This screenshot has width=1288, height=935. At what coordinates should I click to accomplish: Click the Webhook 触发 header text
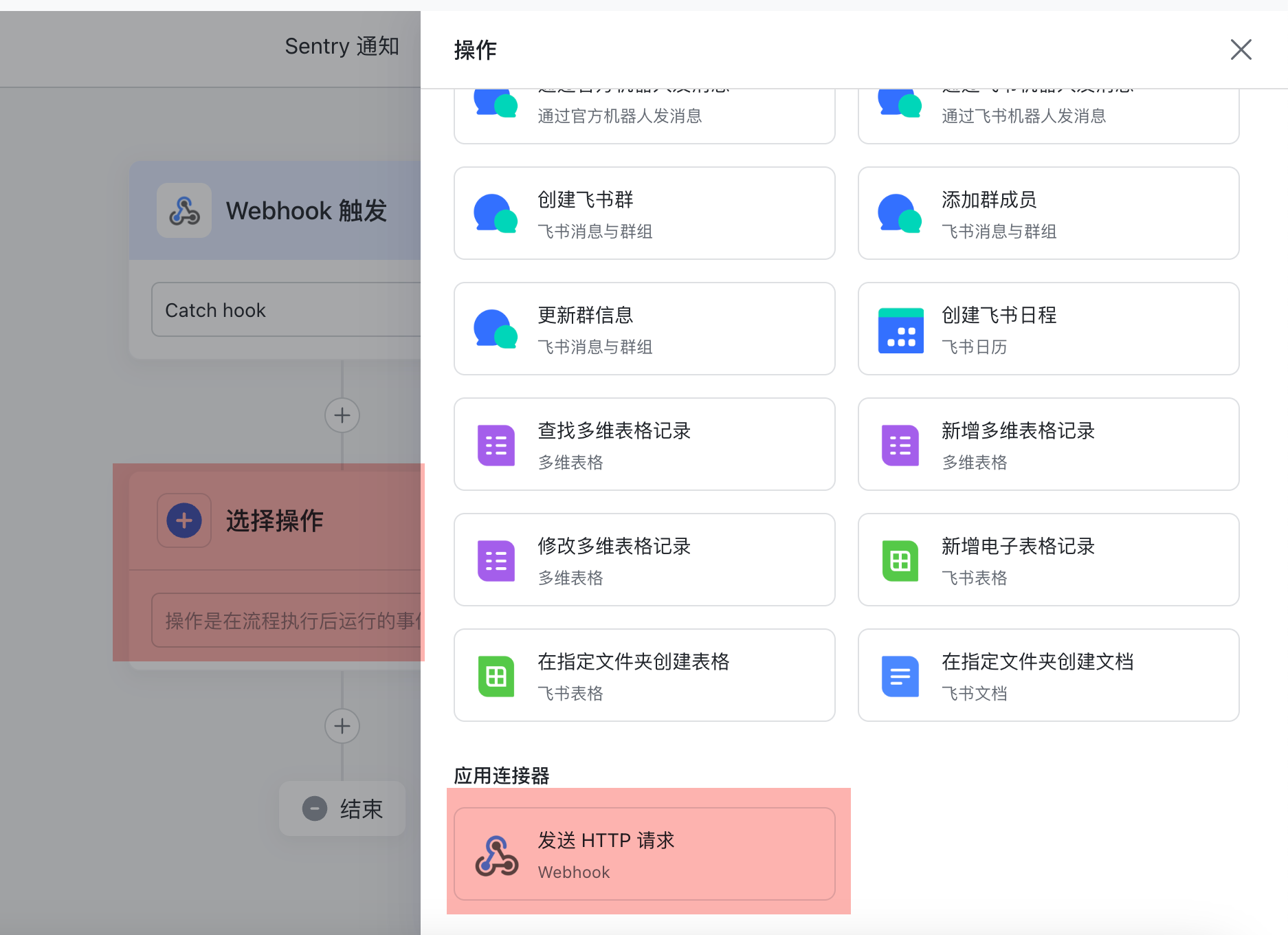[307, 210]
